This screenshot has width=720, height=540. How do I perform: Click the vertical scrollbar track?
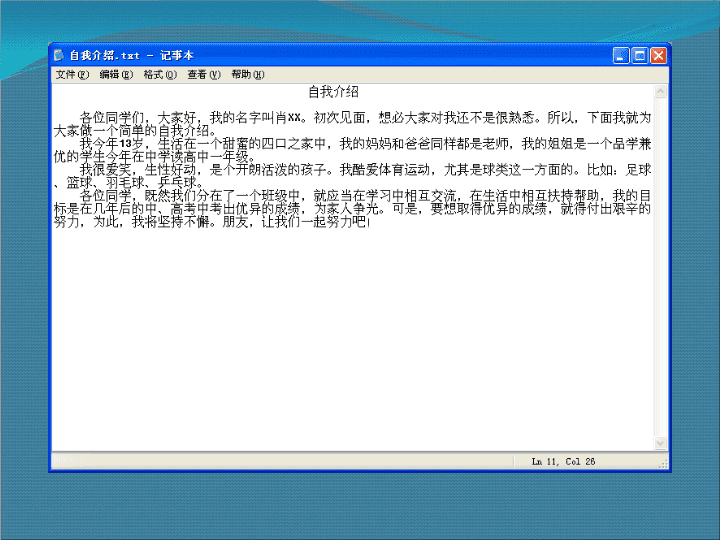660,267
